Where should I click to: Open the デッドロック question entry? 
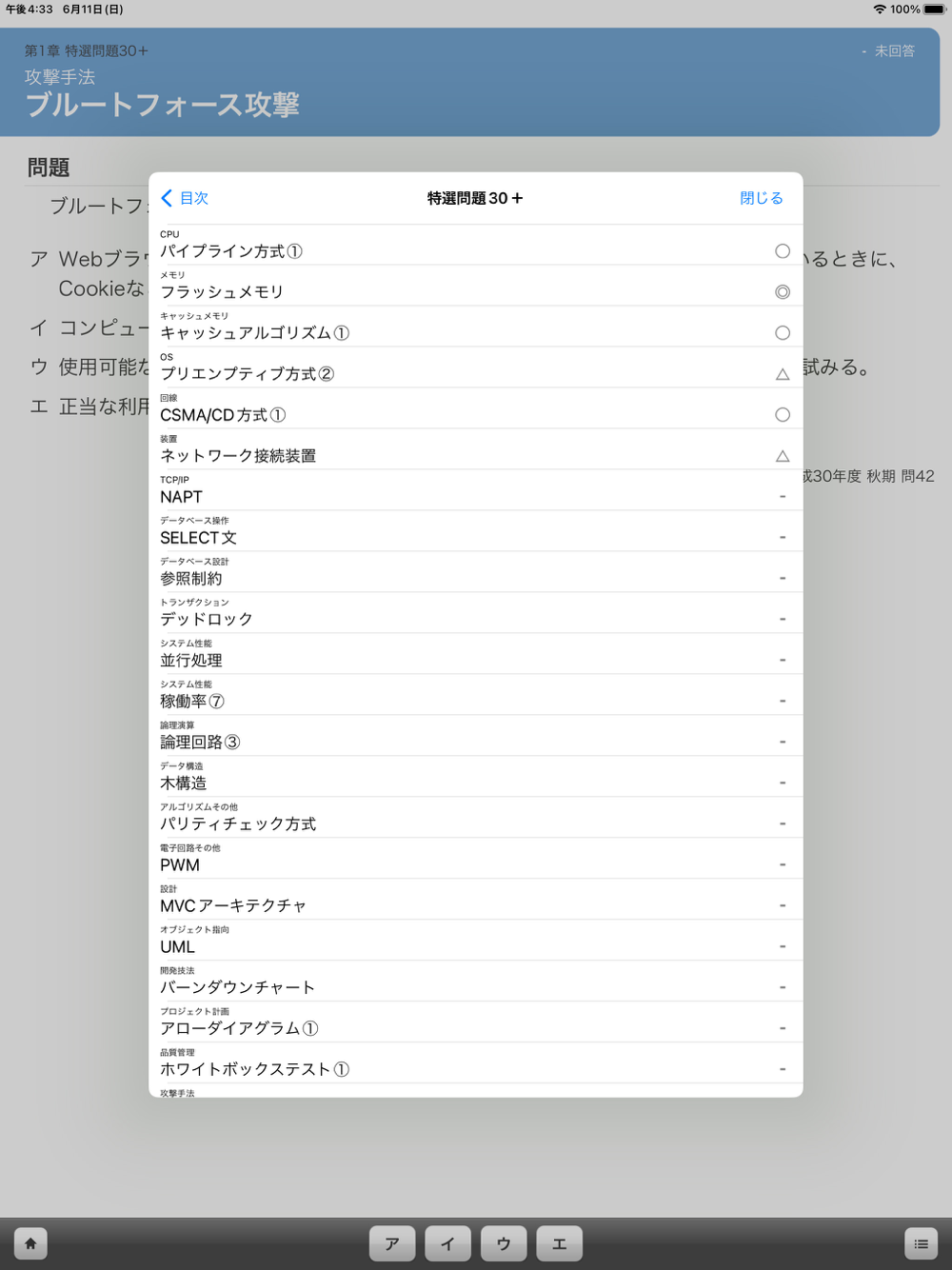(x=476, y=613)
